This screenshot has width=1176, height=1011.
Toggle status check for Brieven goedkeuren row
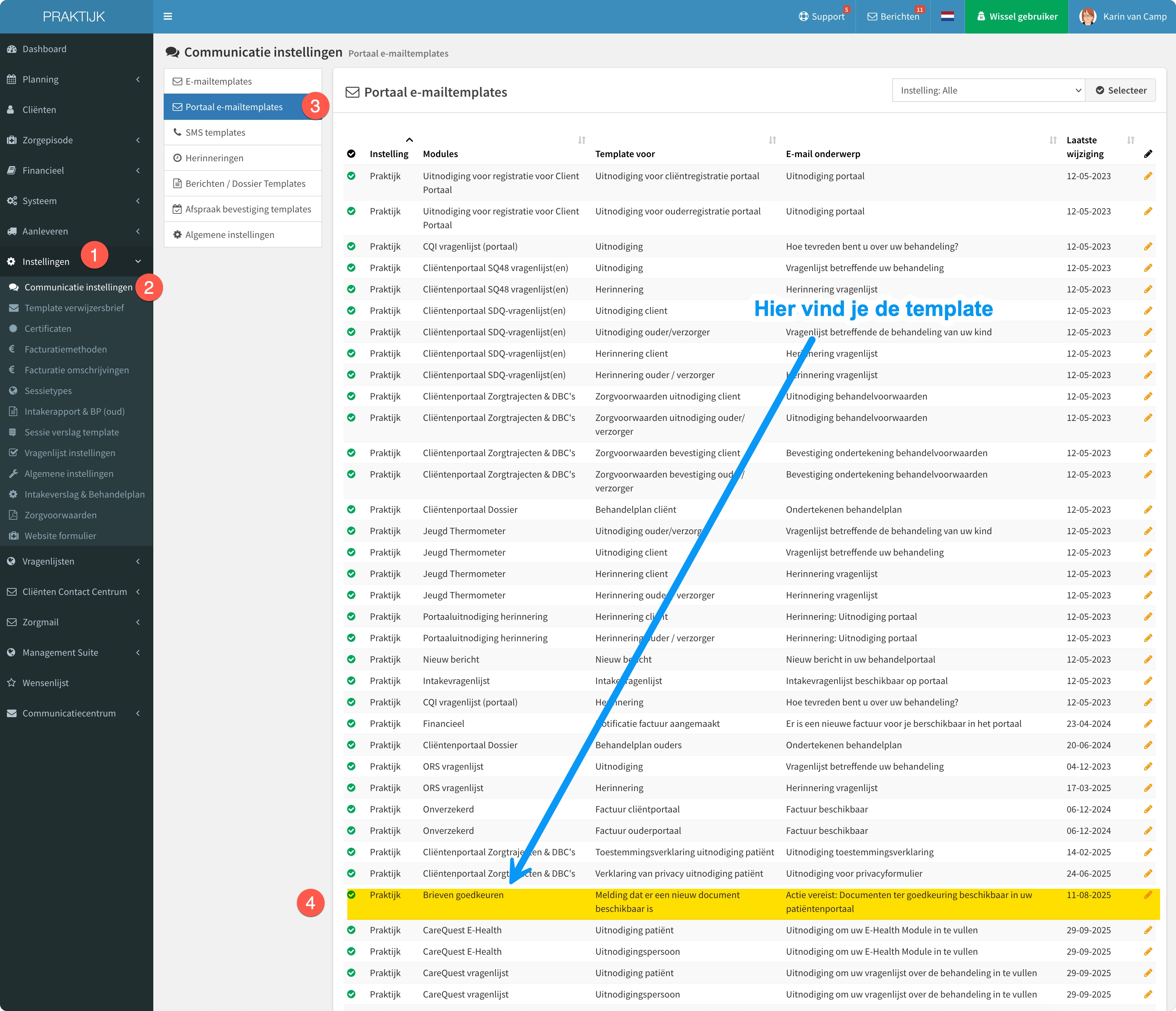click(351, 895)
